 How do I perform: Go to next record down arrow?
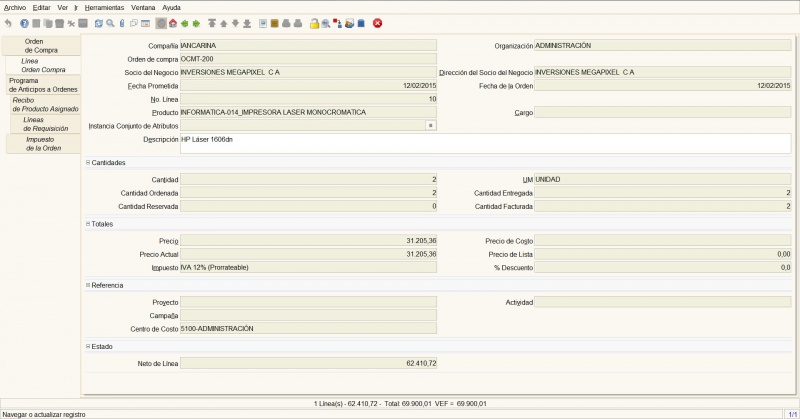coord(235,23)
